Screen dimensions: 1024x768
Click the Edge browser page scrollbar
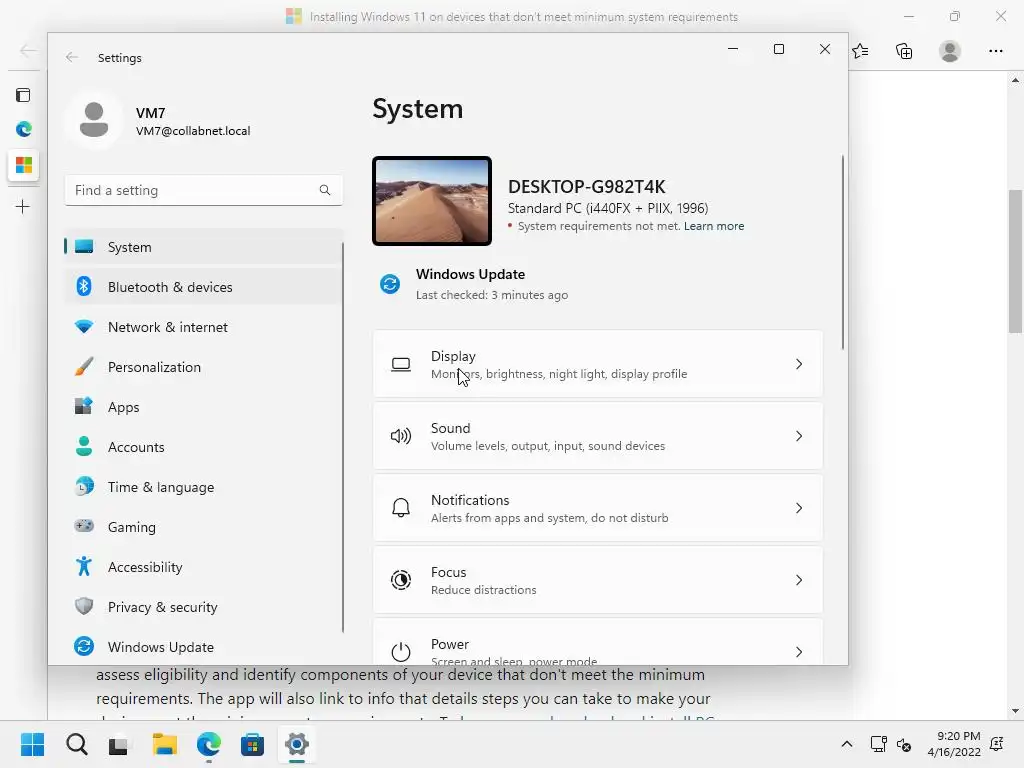(1015, 261)
